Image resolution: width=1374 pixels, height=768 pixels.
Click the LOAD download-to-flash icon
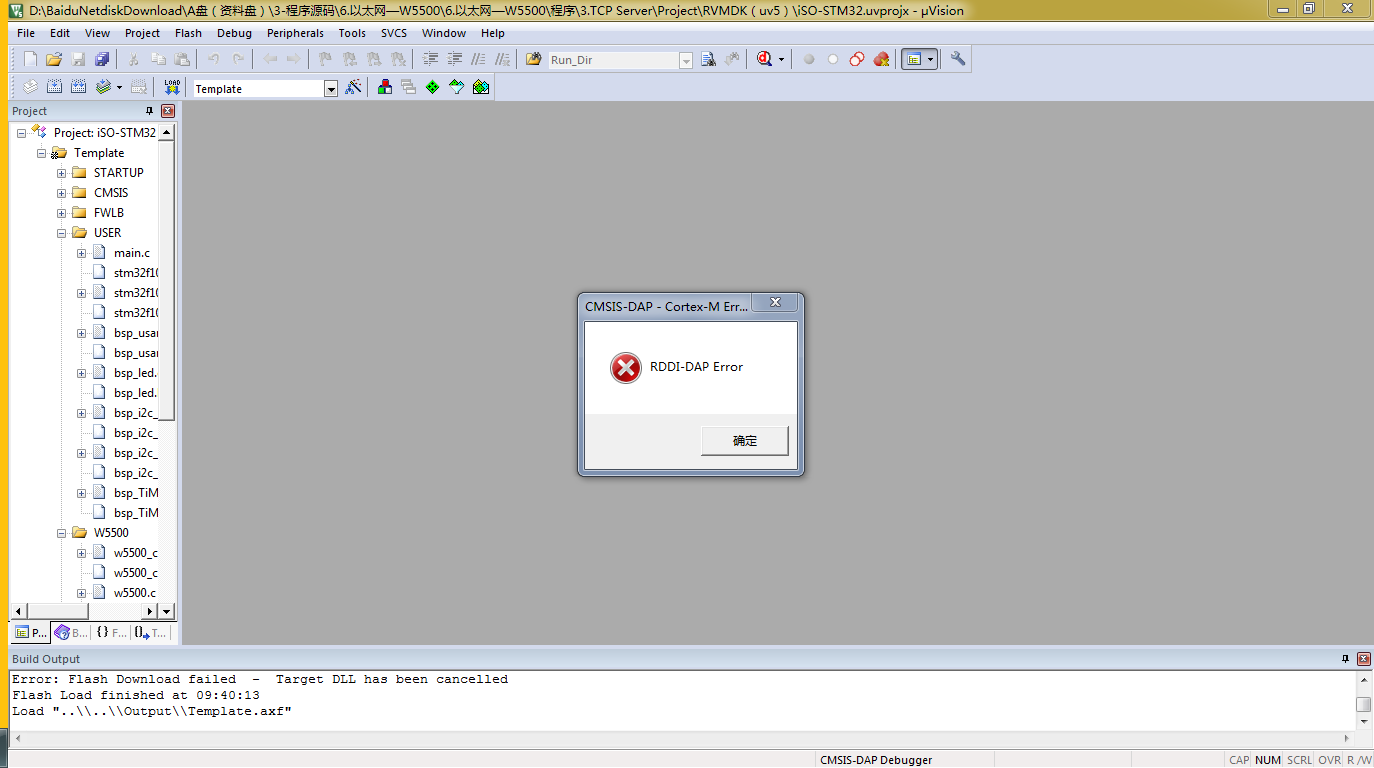tap(172, 88)
